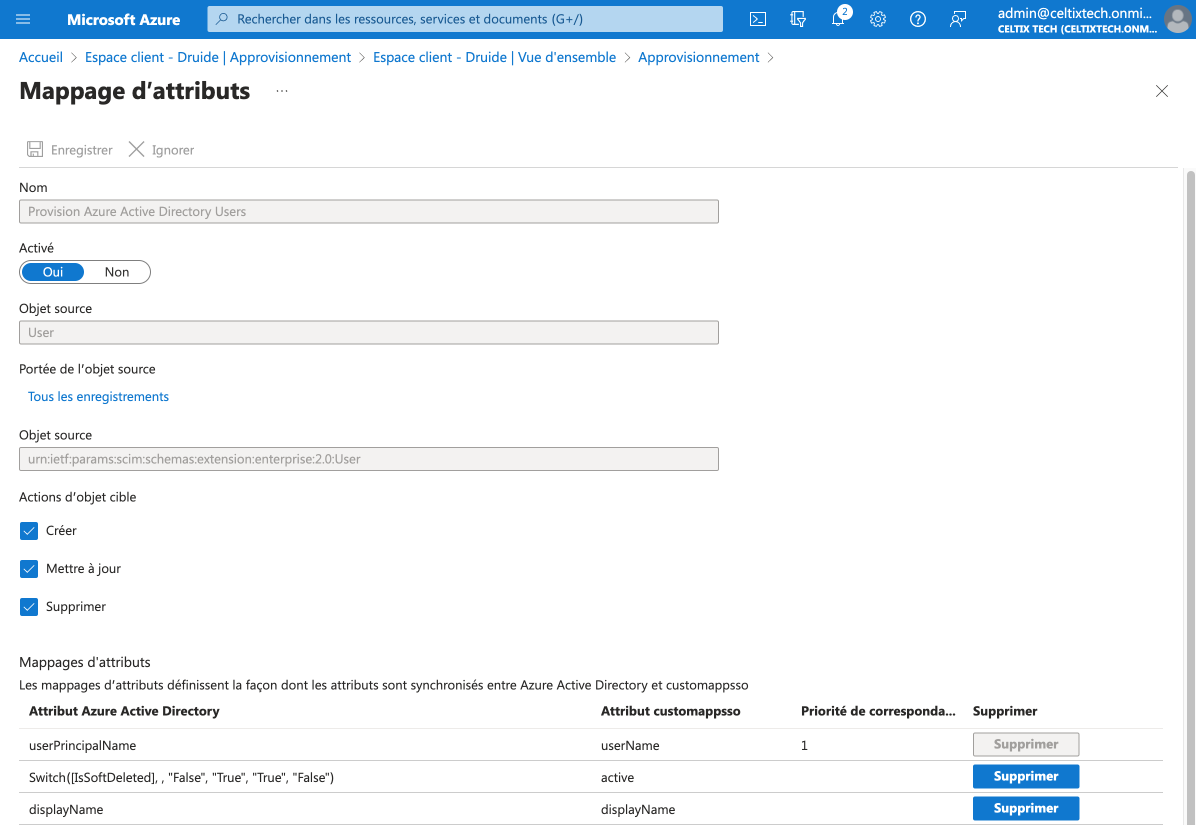Click the Nom input field

[x=369, y=211]
